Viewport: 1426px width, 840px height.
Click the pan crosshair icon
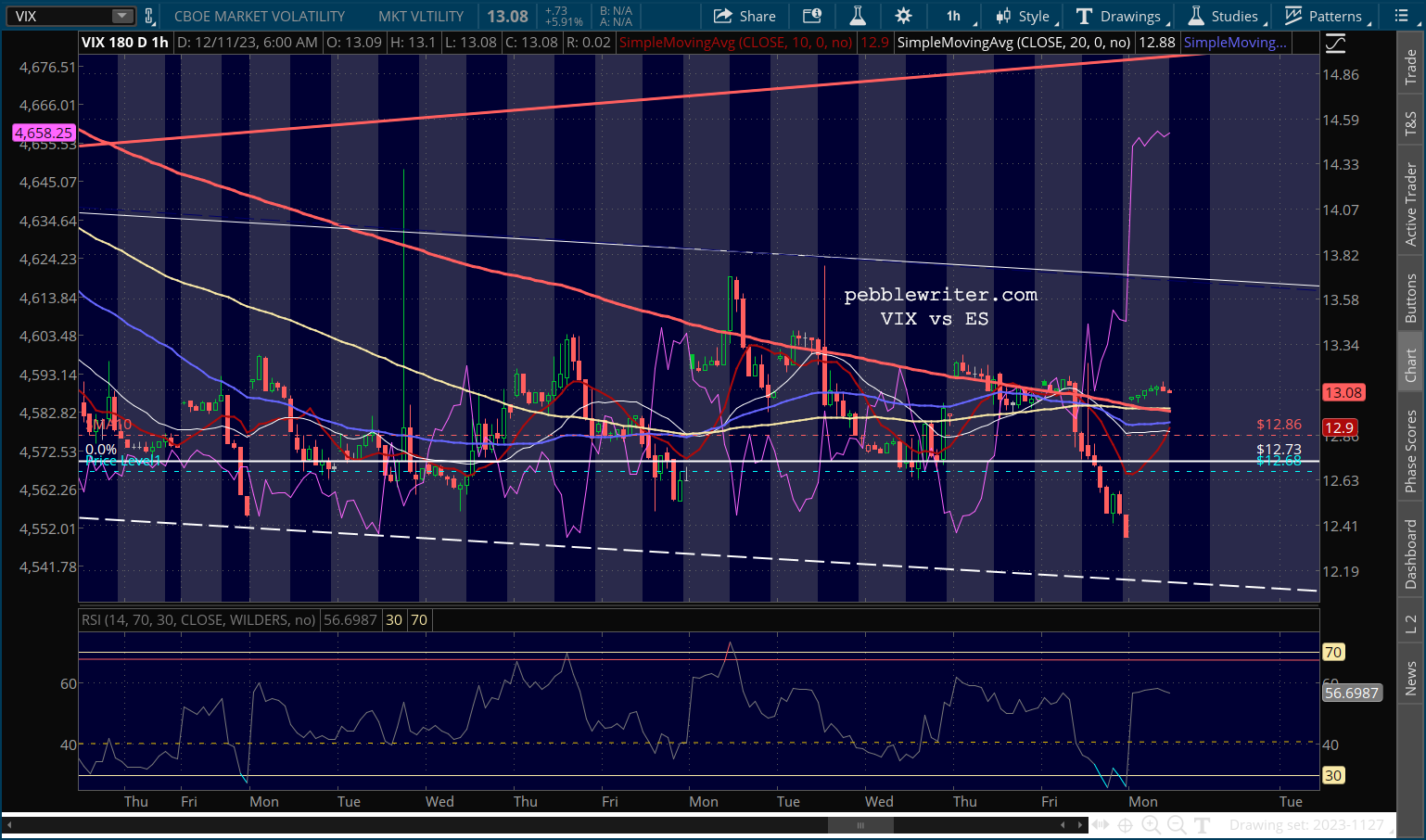1125,824
